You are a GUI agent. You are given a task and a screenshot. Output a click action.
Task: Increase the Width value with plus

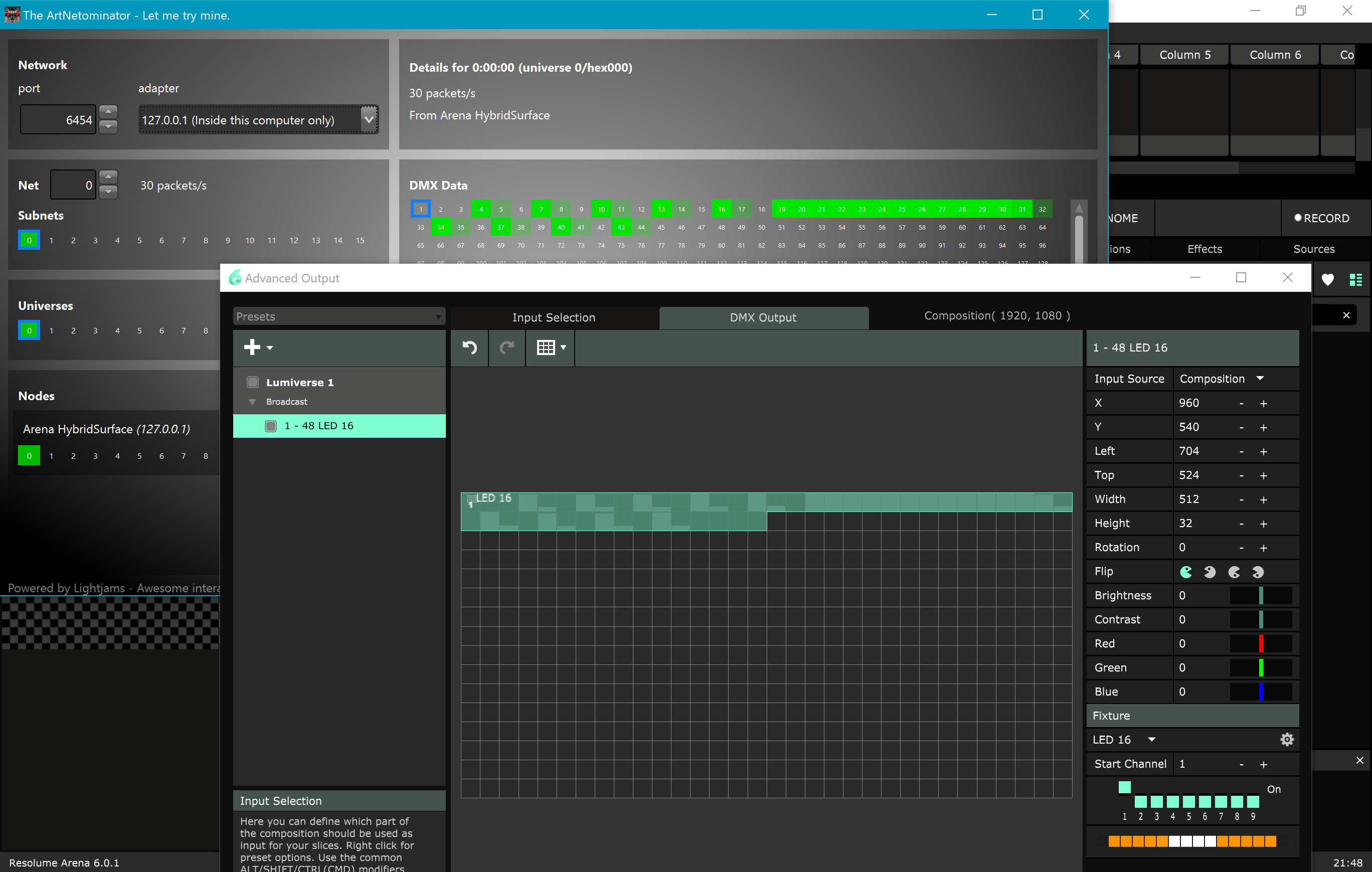[1263, 499]
